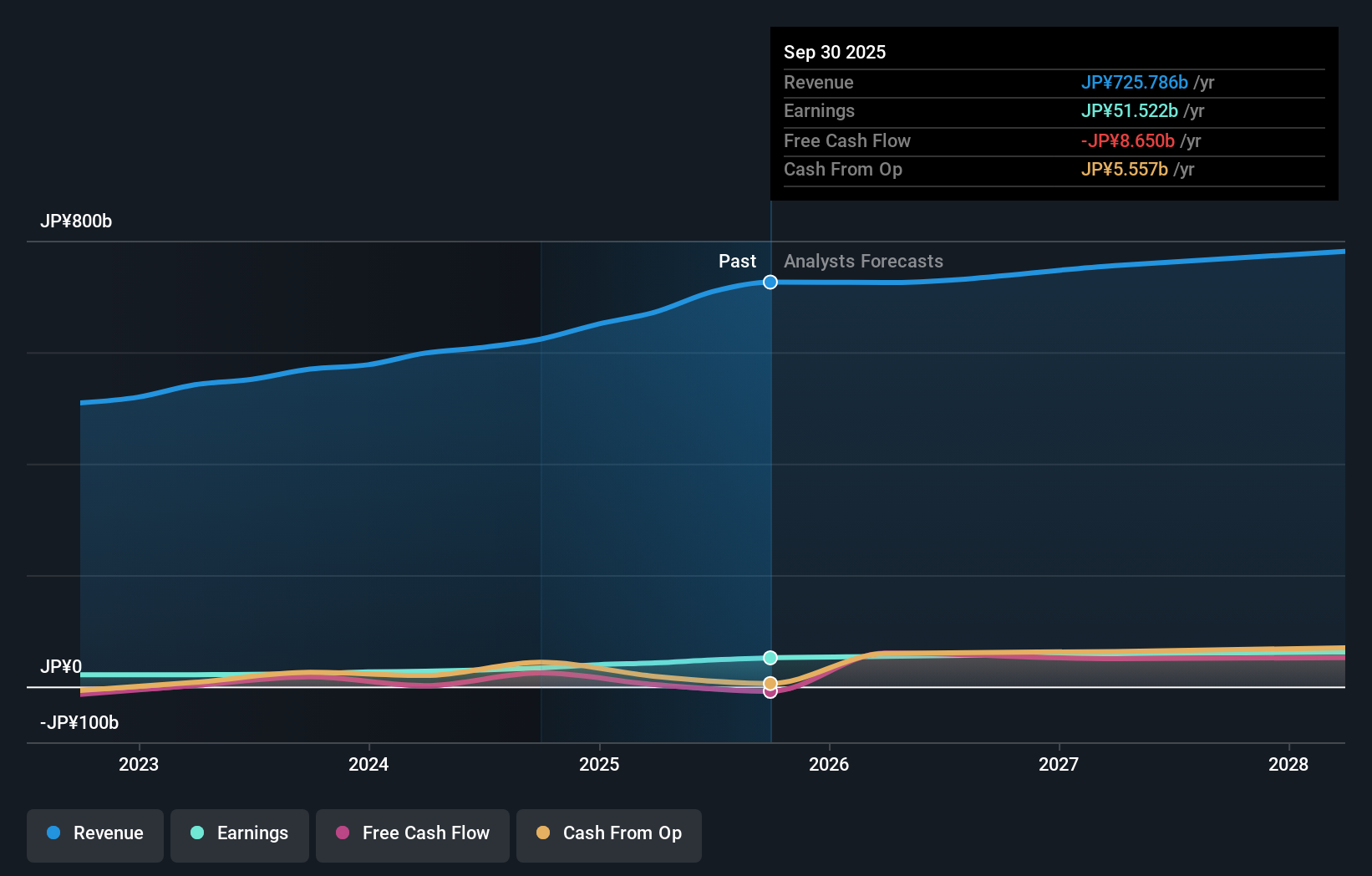The height and width of the screenshot is (876, 1372).
Task: Click the blue Revenue legend dot
Action: (x=53, y=833)
